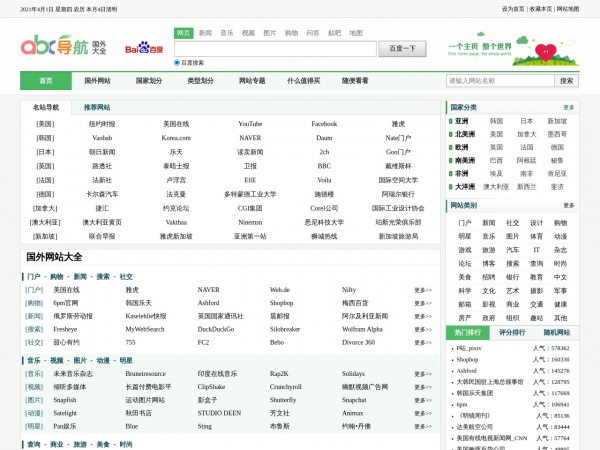Viewport: 600px width, 450px height.
Task: Open 国外网站 nav menu item
Action: 97,81
